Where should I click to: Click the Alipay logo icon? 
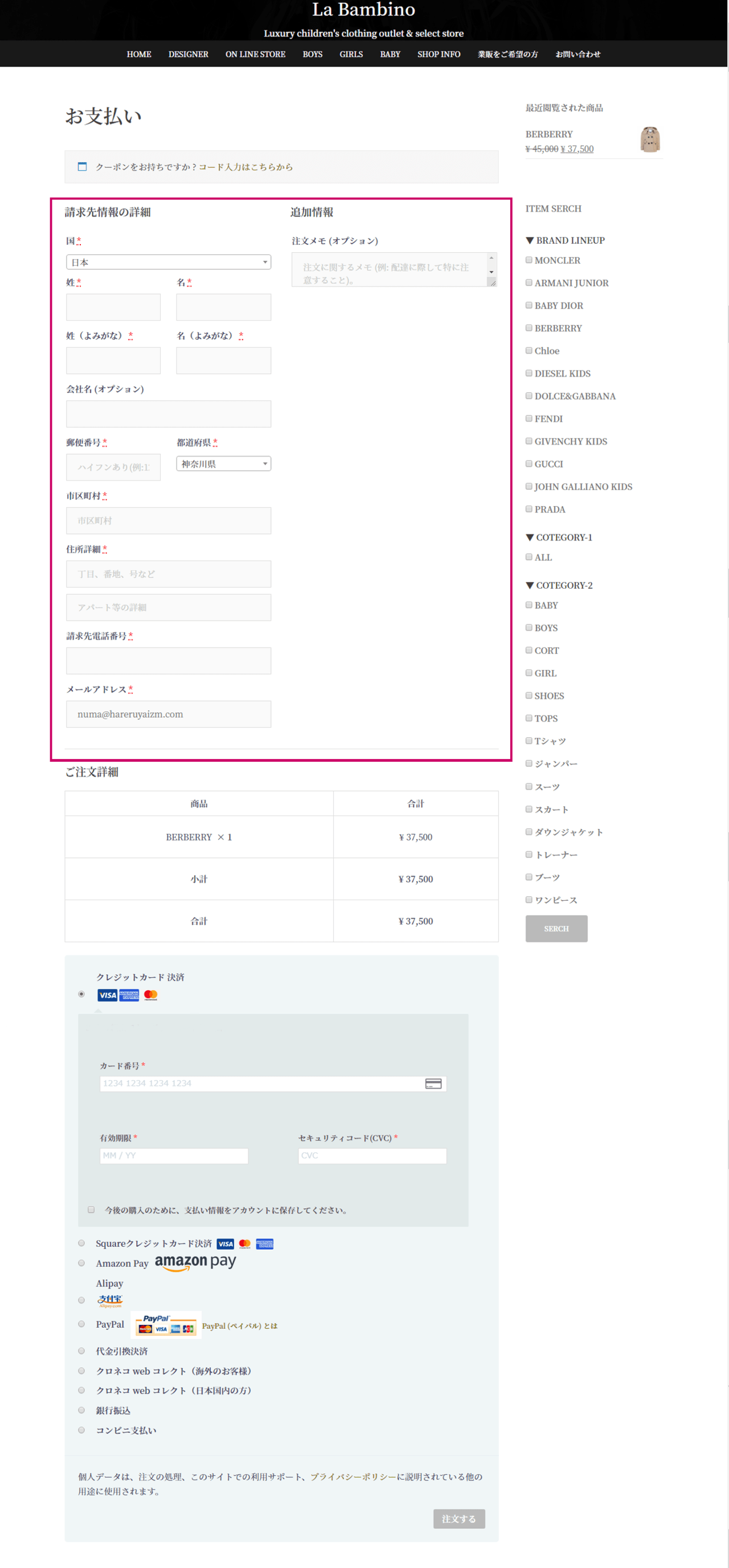110,1301
